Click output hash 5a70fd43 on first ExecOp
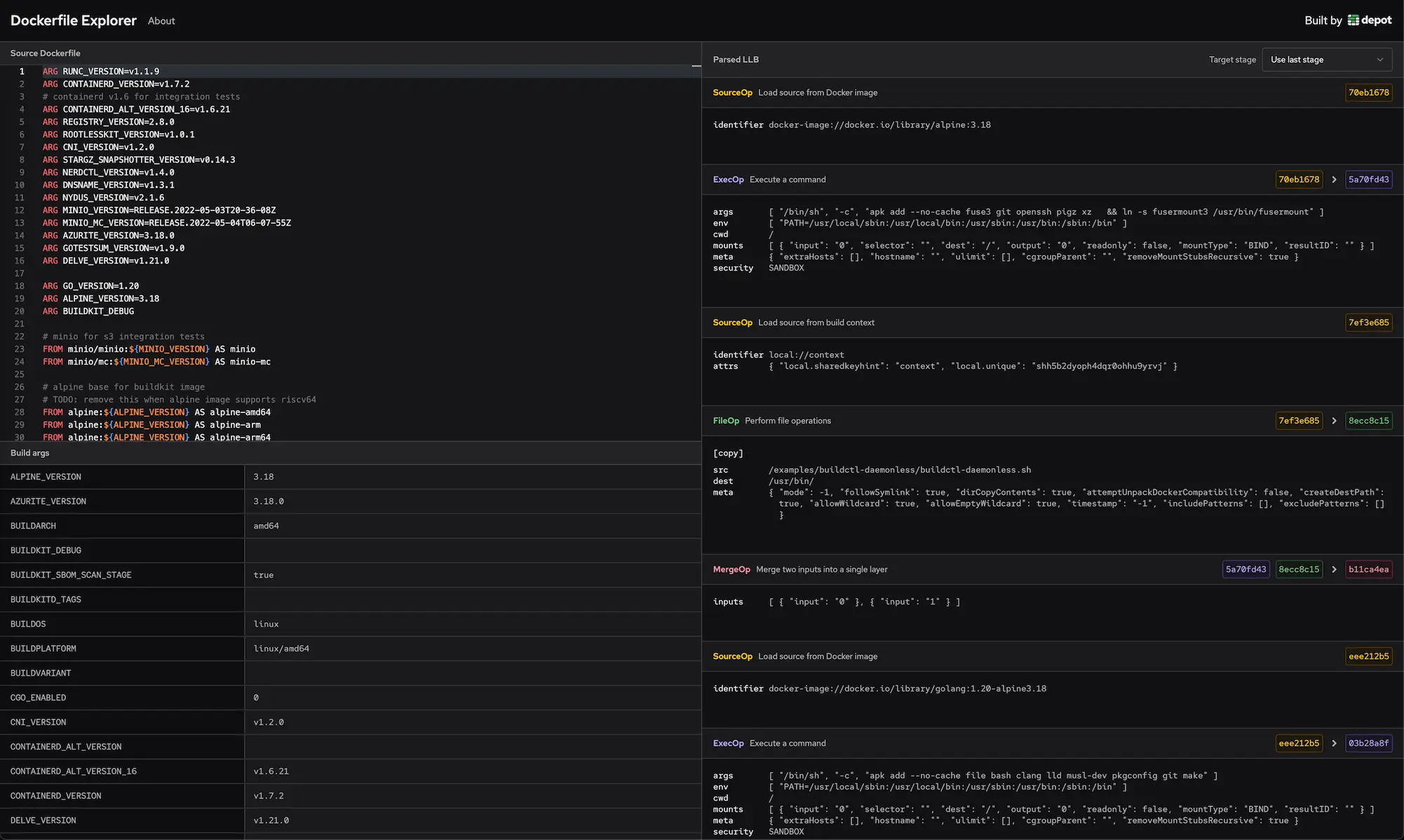Viewport: 1404px width, 840px height. click(1368, 179)
